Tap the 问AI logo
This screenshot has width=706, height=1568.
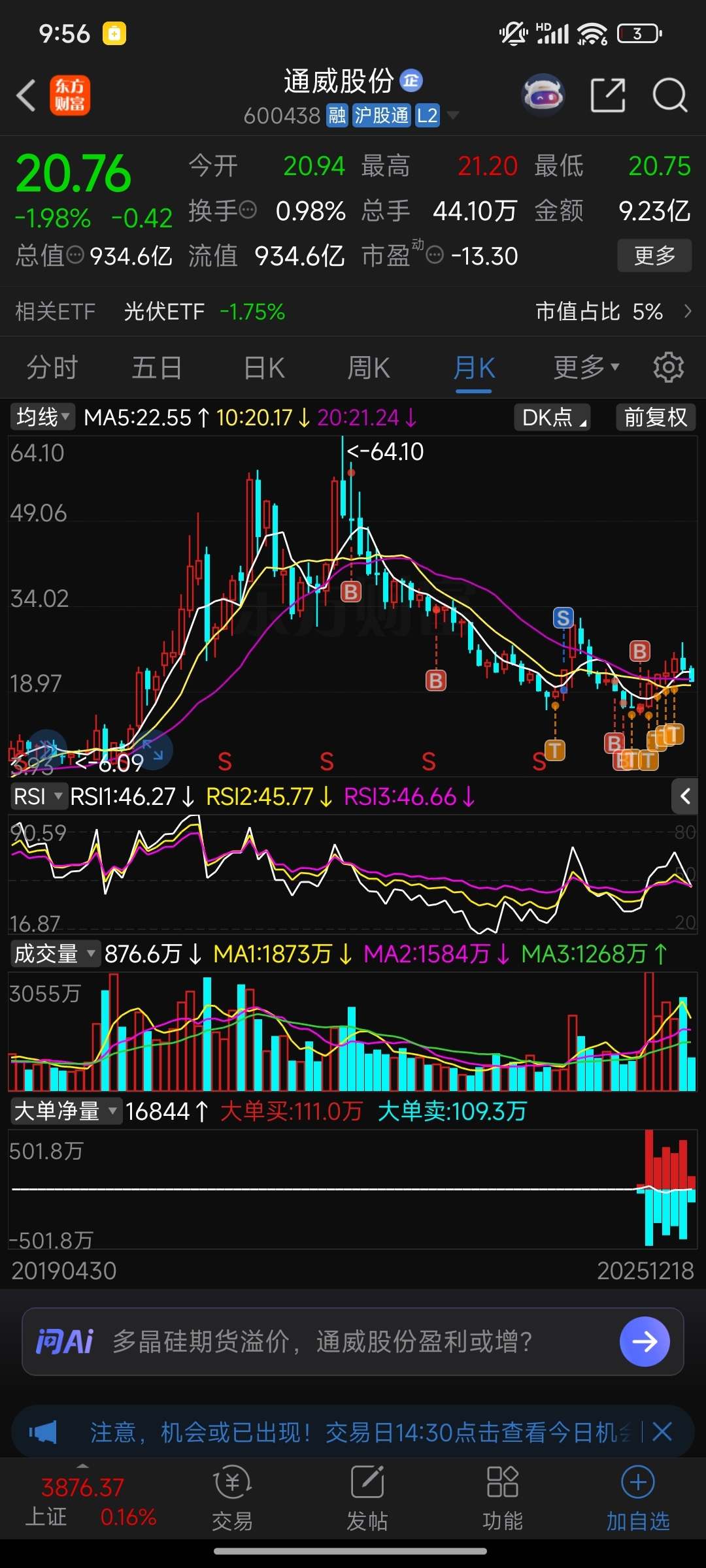coord(64,1342)
